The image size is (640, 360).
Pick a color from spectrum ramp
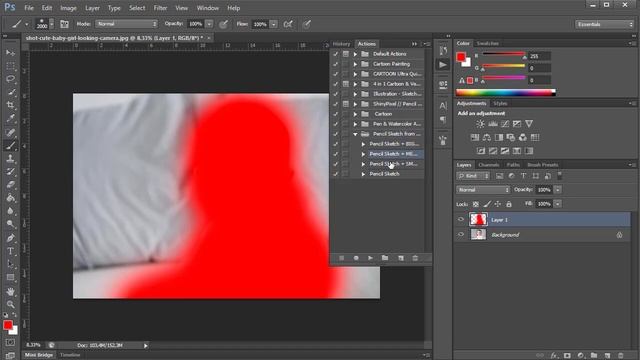506,93
